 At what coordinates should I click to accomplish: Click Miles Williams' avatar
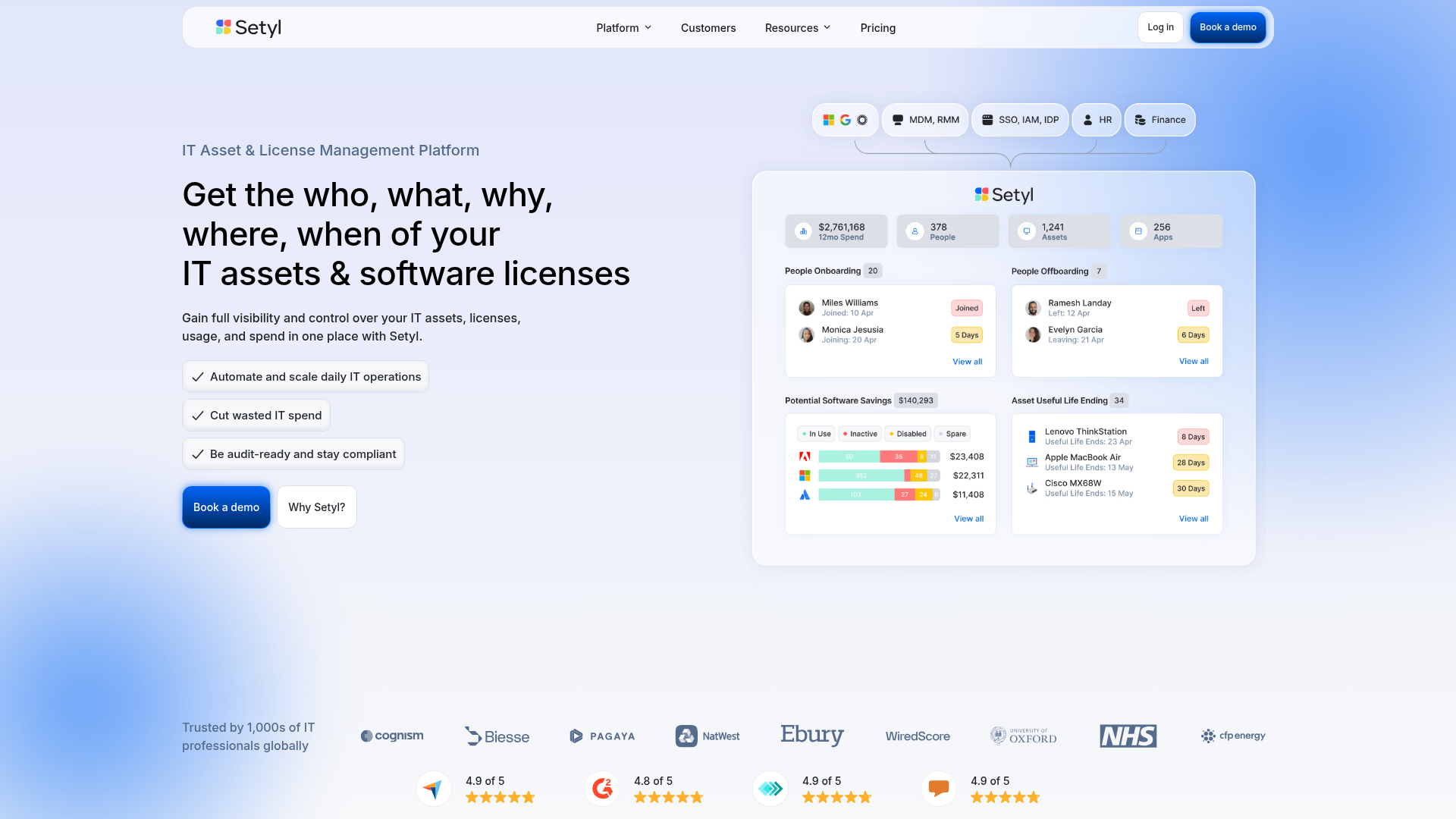point(807,308)
